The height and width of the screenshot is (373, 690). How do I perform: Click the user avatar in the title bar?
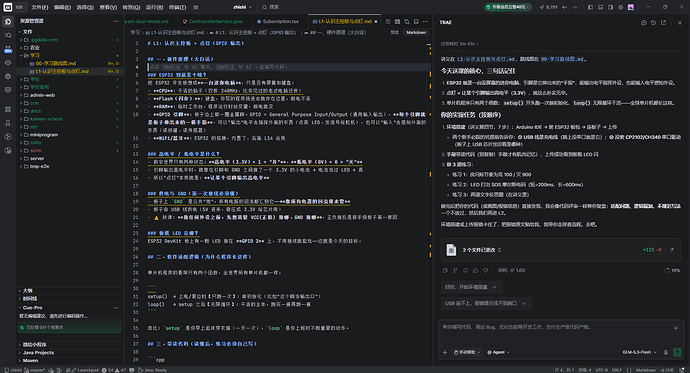(631, 7)
